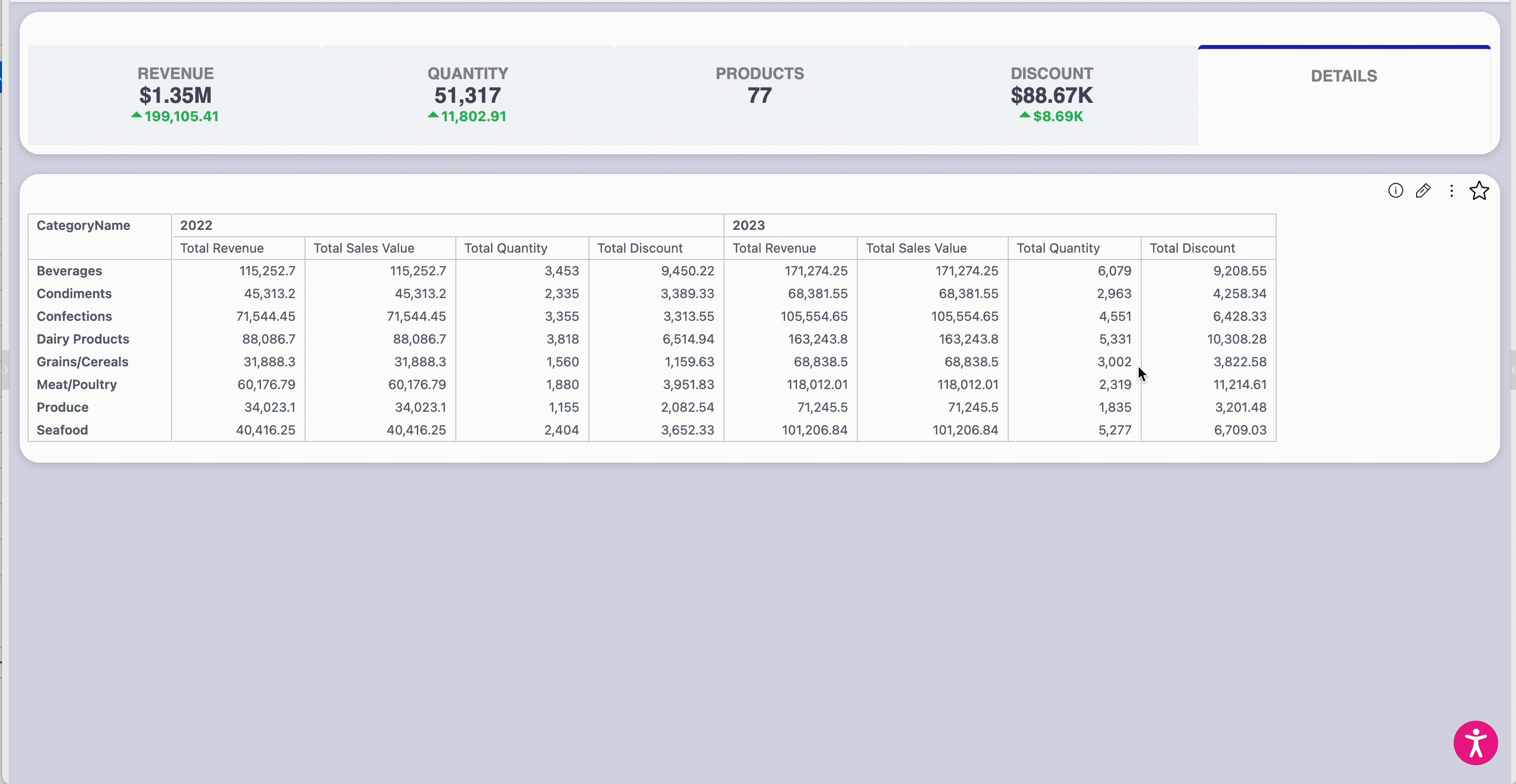Select the Grains/Cereals row label
The width and height of the screenshot is (1516, 784).
tap(83, 362)
